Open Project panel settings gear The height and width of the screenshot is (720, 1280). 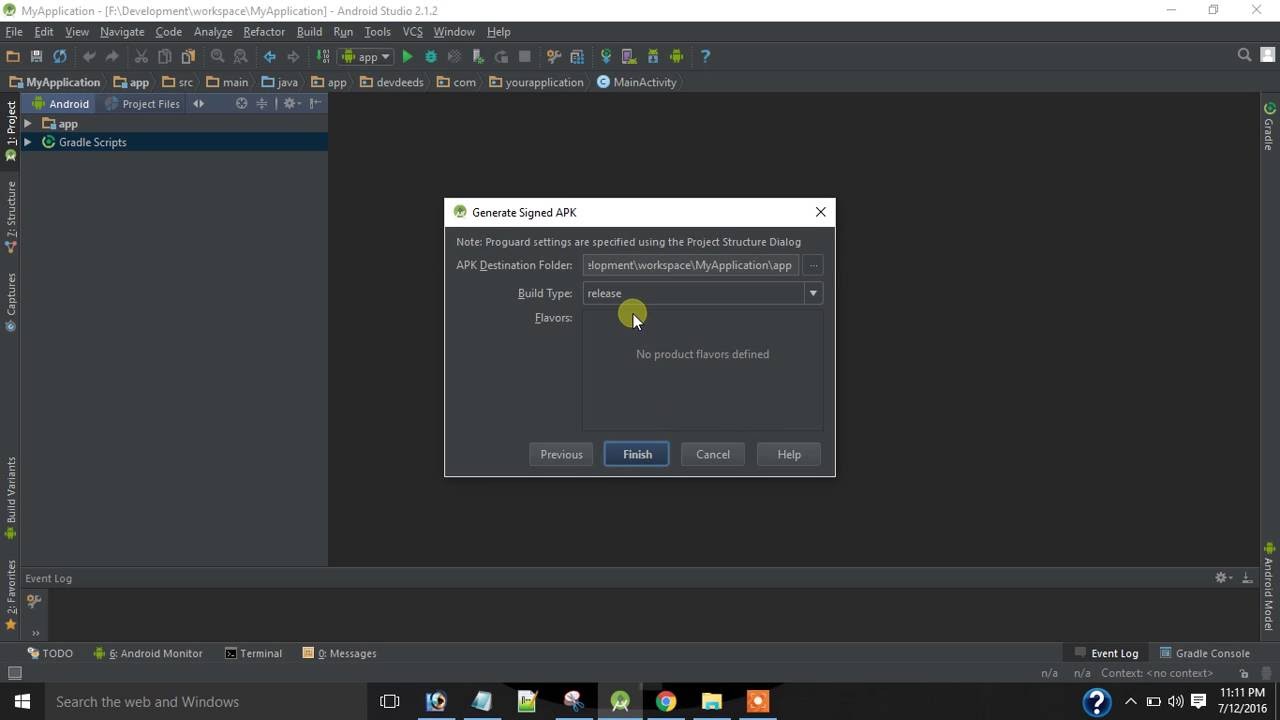(290, 104)
